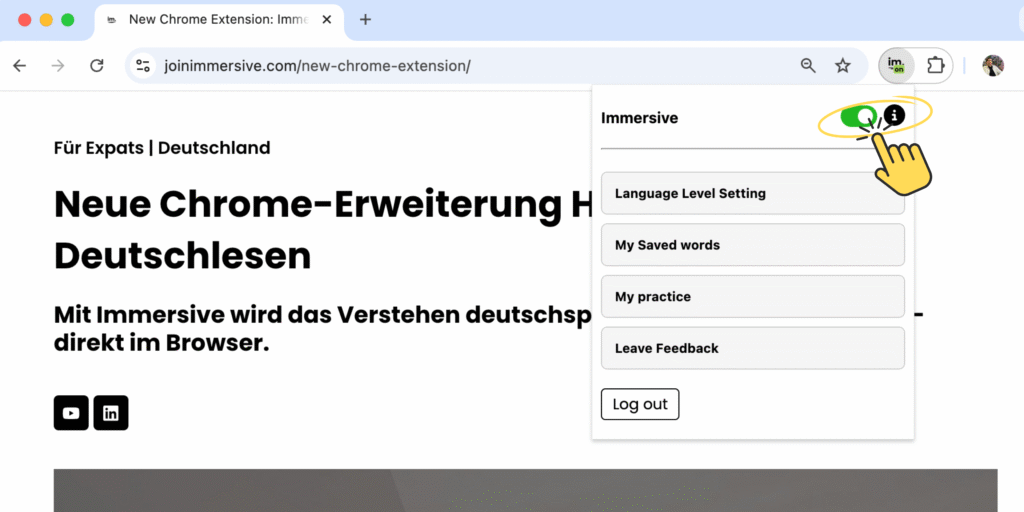Open the YouTube social icon
This screenshot has width=1024, height=512.
pos(71,413)
